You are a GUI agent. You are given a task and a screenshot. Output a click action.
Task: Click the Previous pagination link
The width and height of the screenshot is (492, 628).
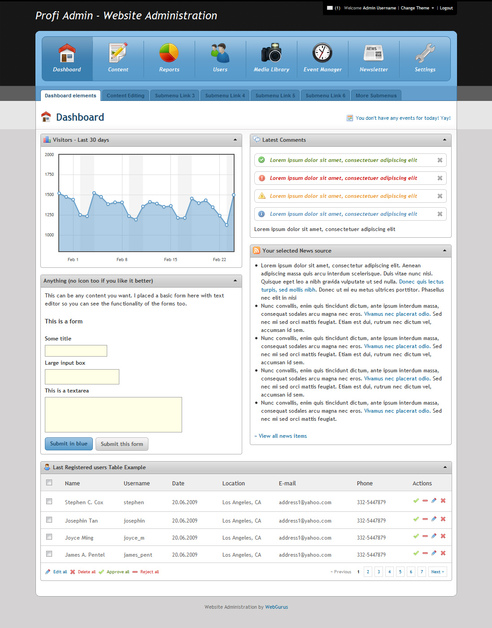coord(341,572)
